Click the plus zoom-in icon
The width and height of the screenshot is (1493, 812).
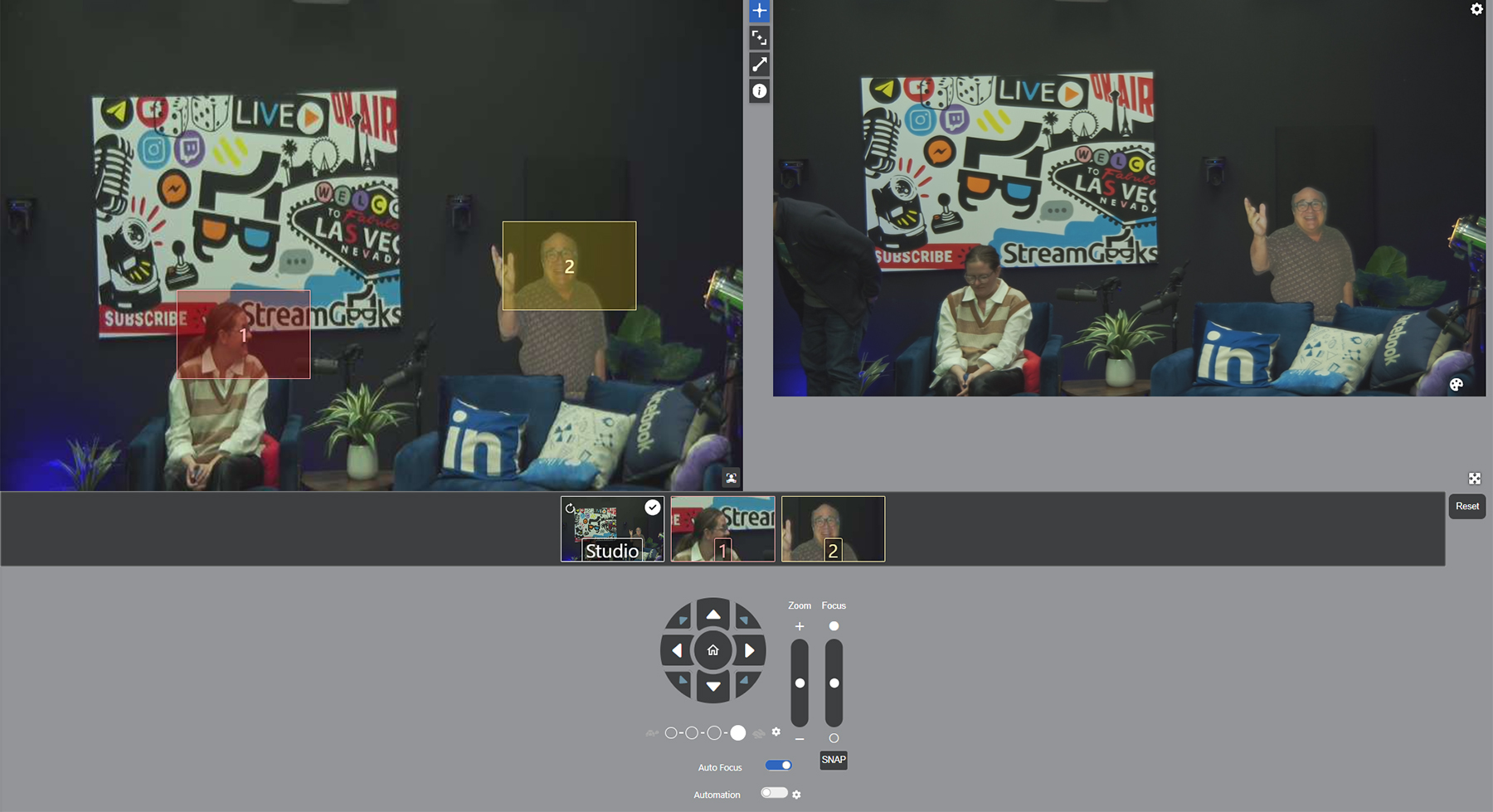[800, 626]
